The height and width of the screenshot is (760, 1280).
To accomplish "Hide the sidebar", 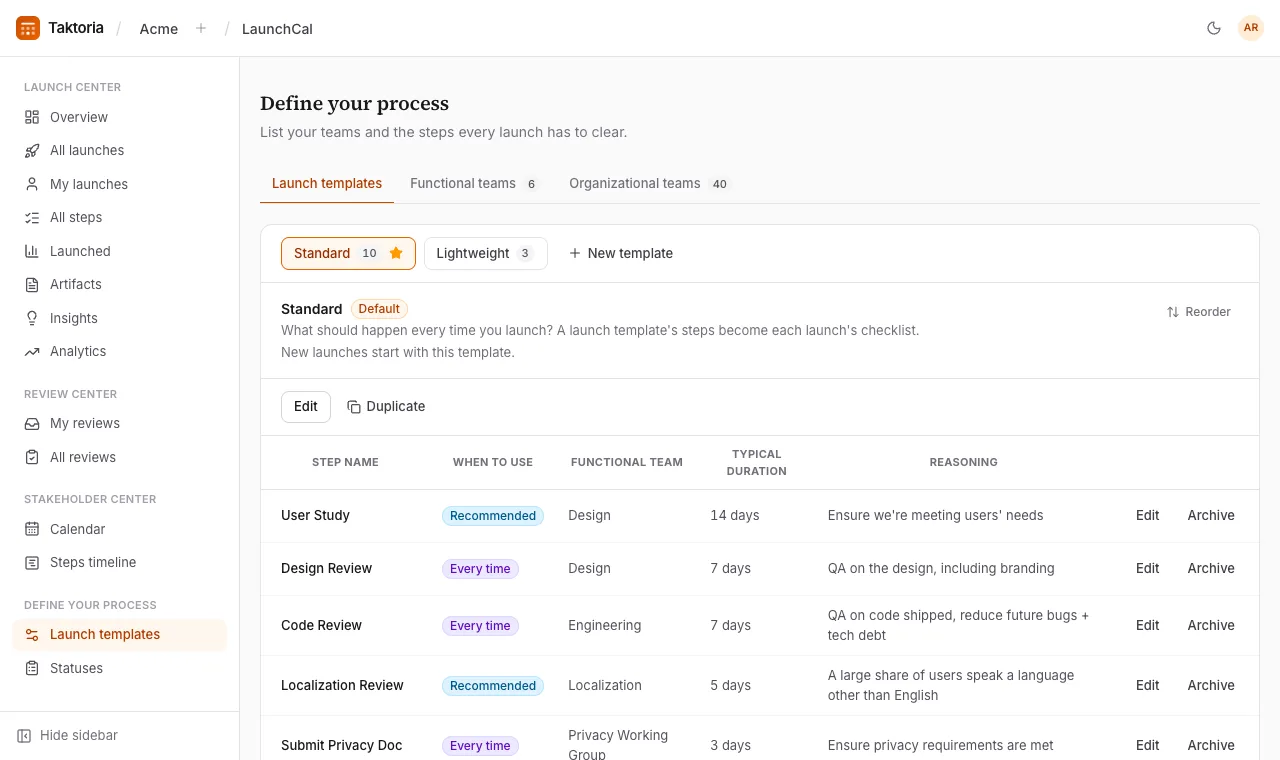I will (x=68, y=735).
